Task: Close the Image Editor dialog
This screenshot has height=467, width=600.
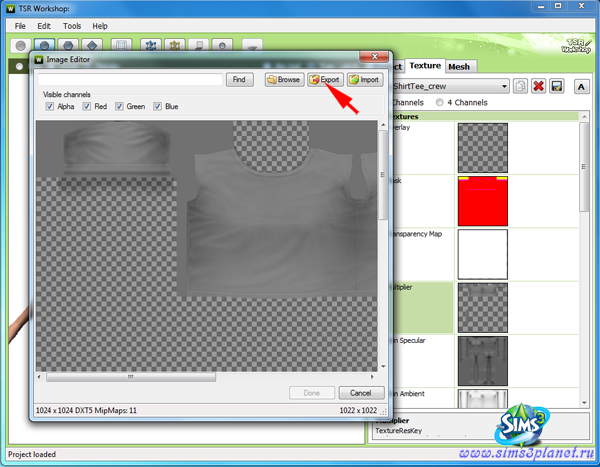Action: pyautogui.click(x=375, y=57)
